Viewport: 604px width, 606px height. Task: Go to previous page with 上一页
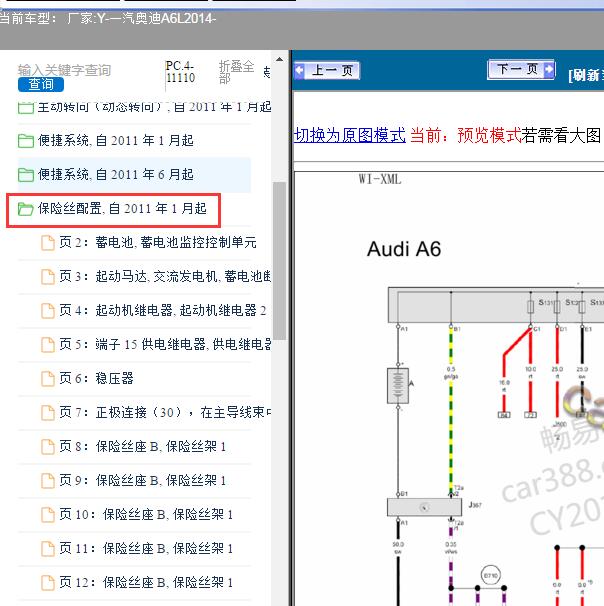(x=327, y=70)
